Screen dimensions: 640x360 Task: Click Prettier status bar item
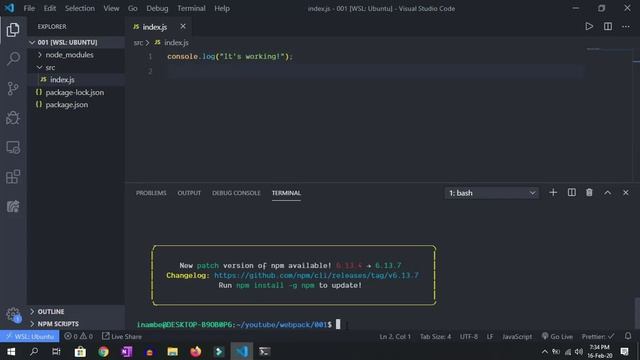598,336
